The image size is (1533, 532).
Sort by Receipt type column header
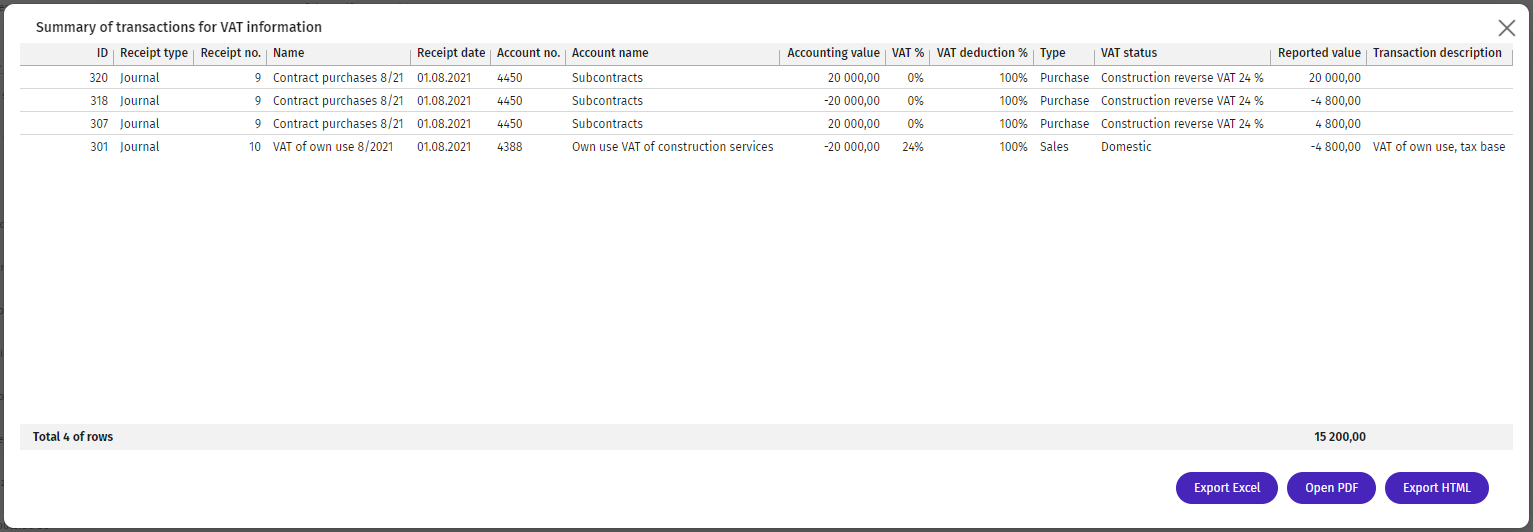point(153,53)
